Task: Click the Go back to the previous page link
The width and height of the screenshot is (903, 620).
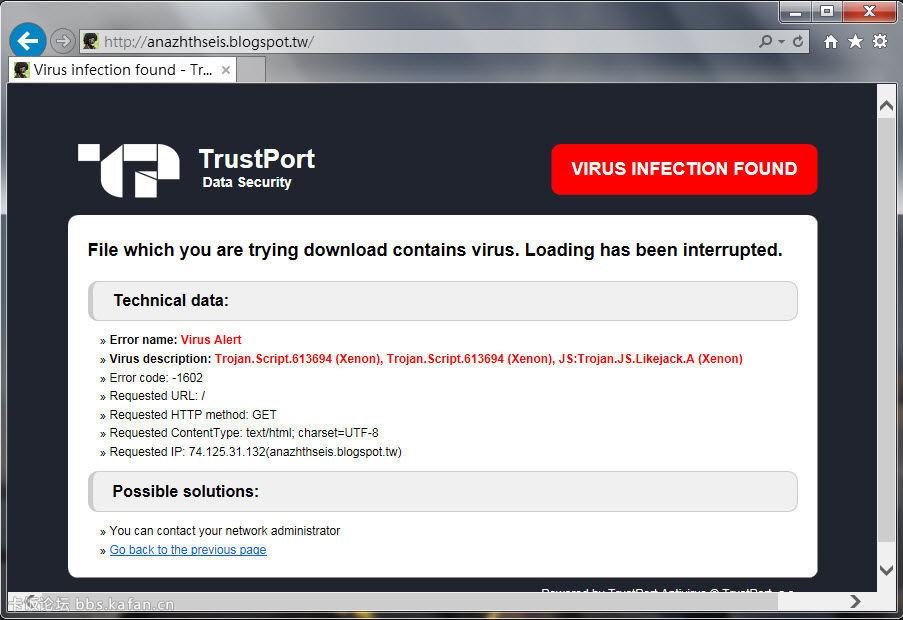Action: tap(188, 550)
